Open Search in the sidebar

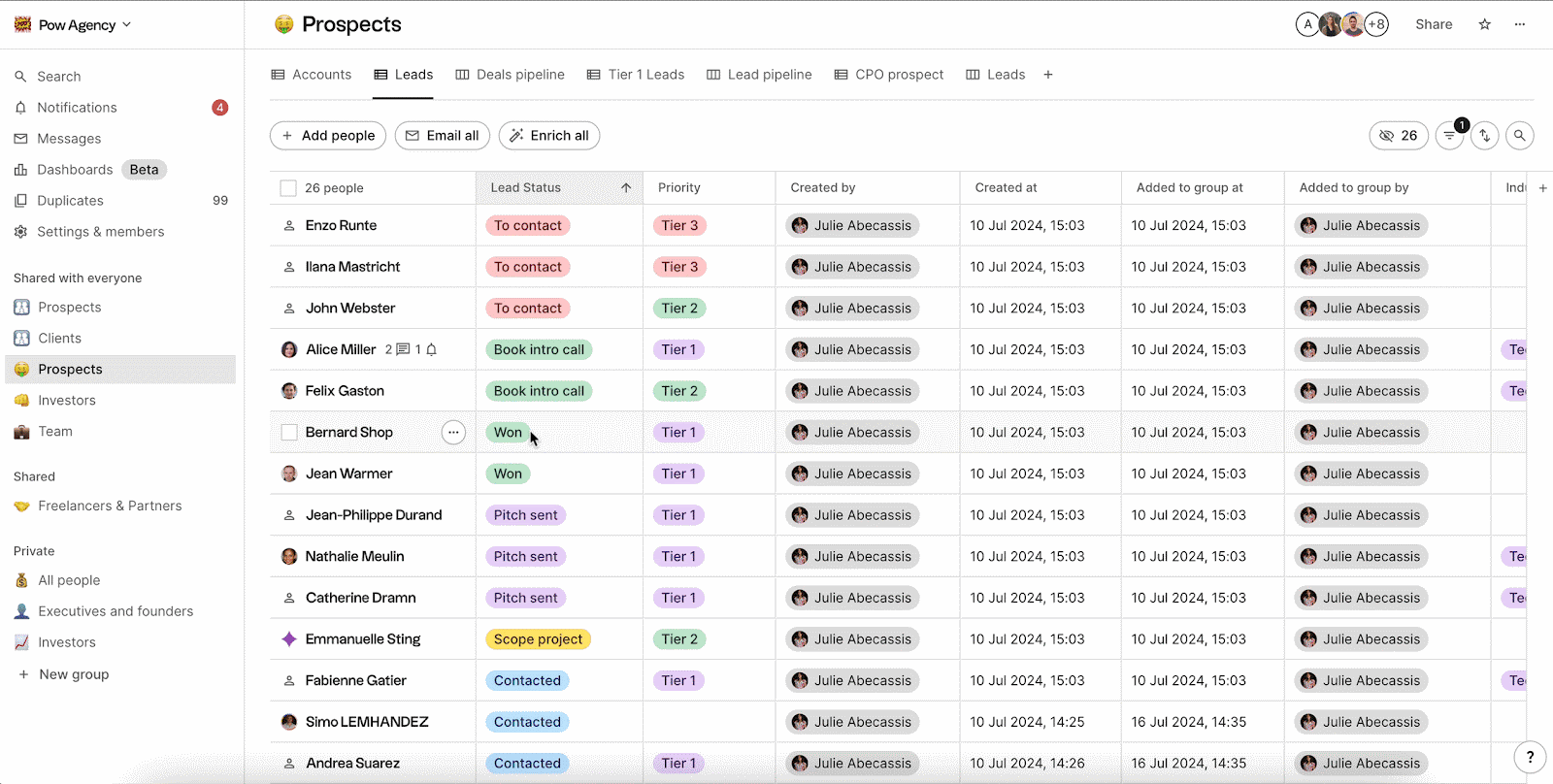(x=58, y=77)
